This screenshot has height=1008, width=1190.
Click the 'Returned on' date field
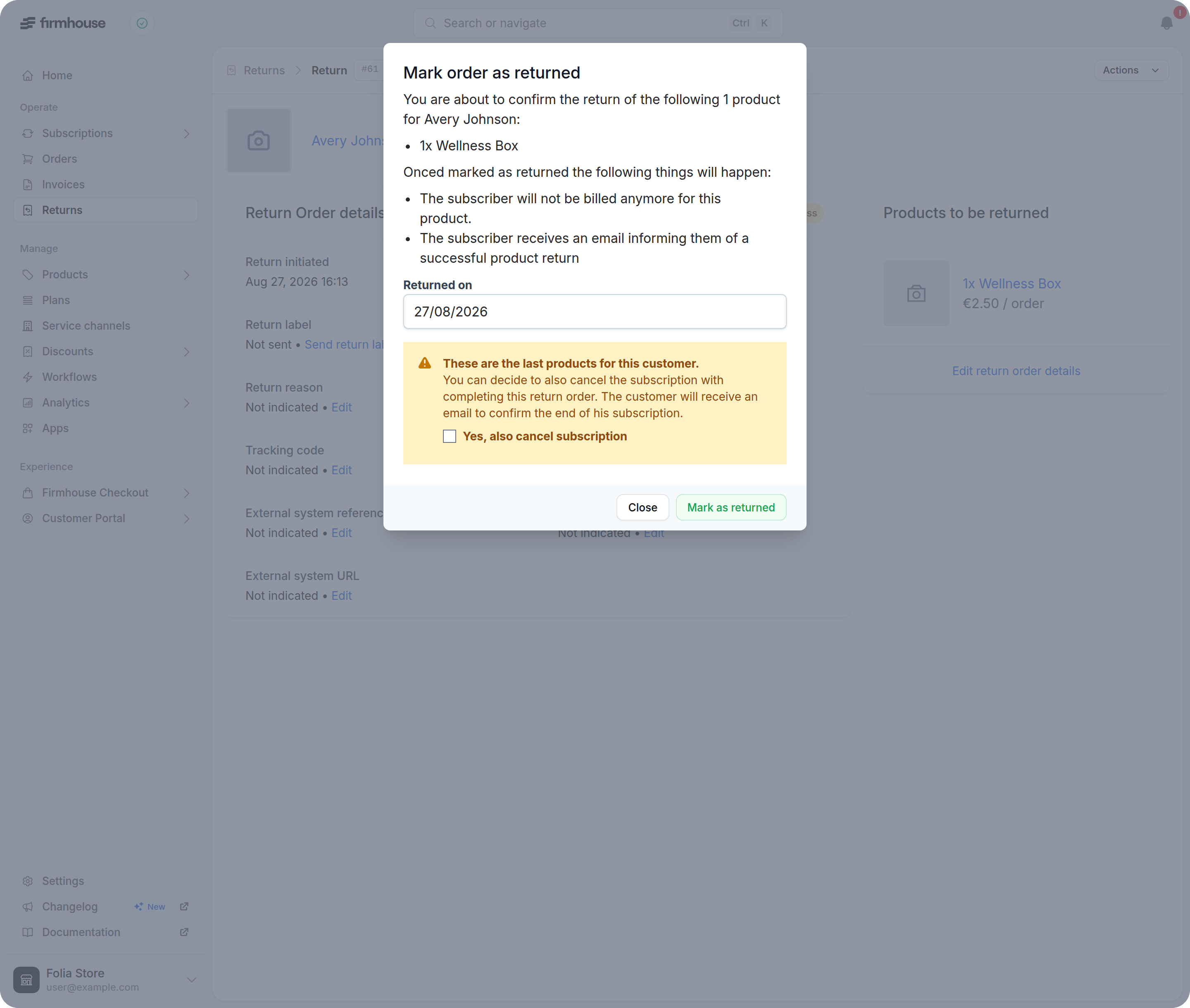(595, 311)
